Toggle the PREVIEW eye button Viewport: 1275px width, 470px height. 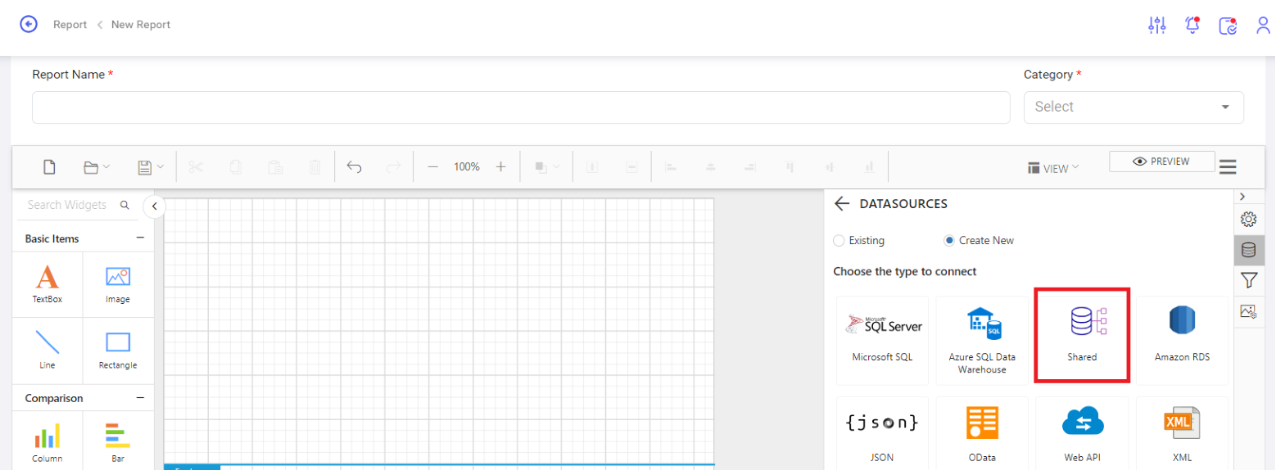click(1162, 161)
